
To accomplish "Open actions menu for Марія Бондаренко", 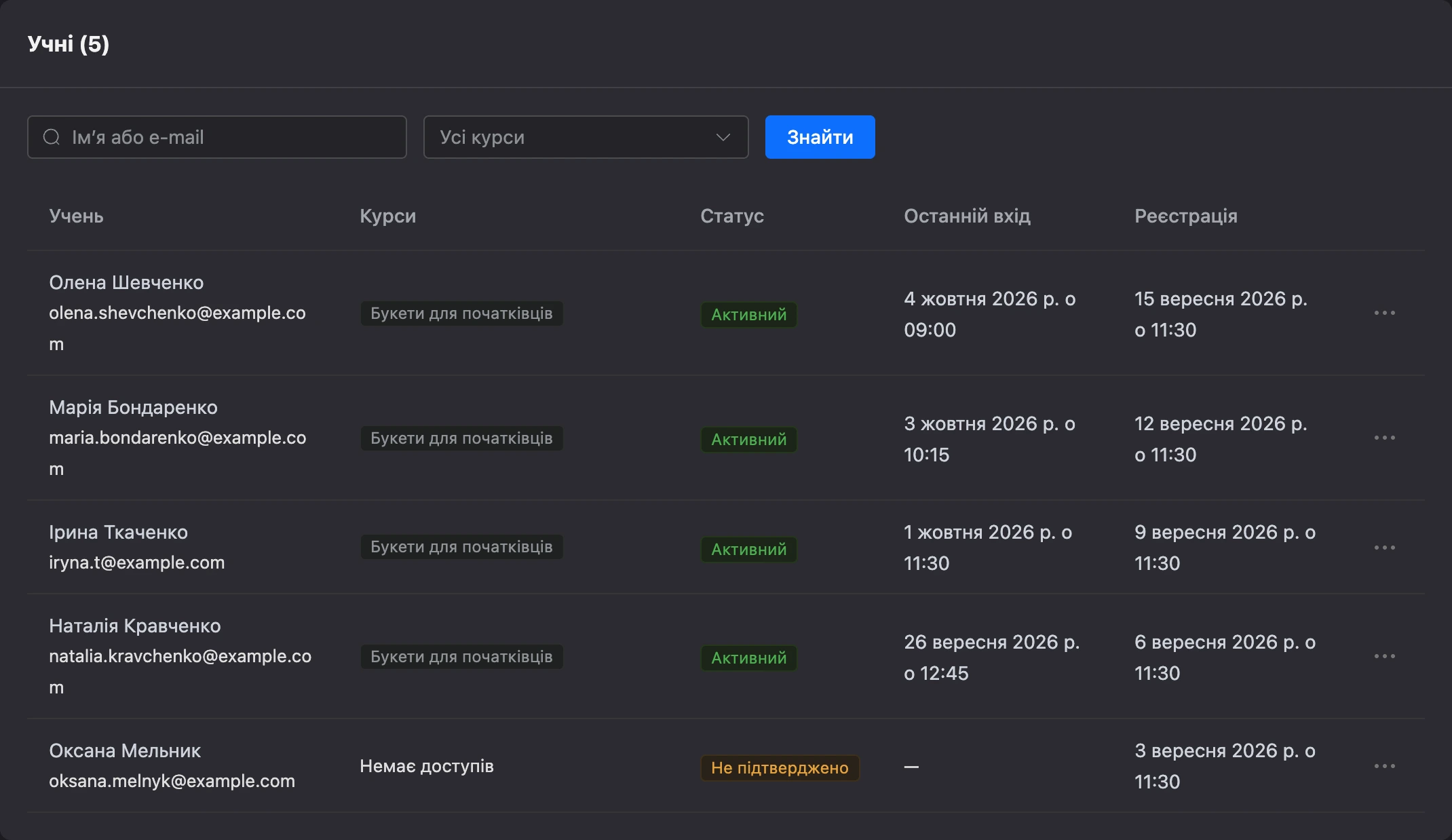I will coord(1384,438).
